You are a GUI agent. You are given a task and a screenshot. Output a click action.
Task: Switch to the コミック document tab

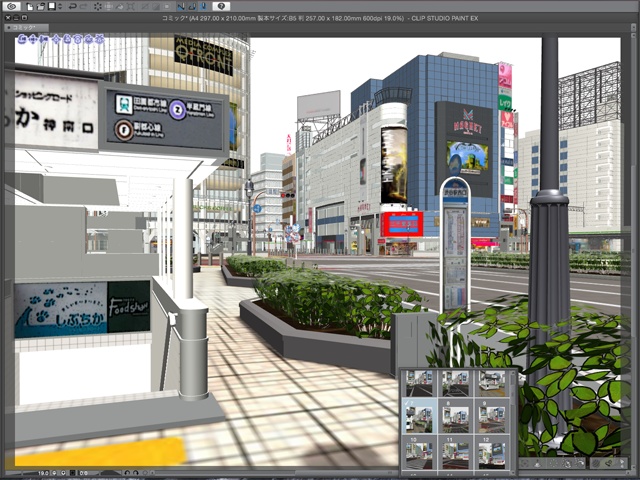(27, 27)
